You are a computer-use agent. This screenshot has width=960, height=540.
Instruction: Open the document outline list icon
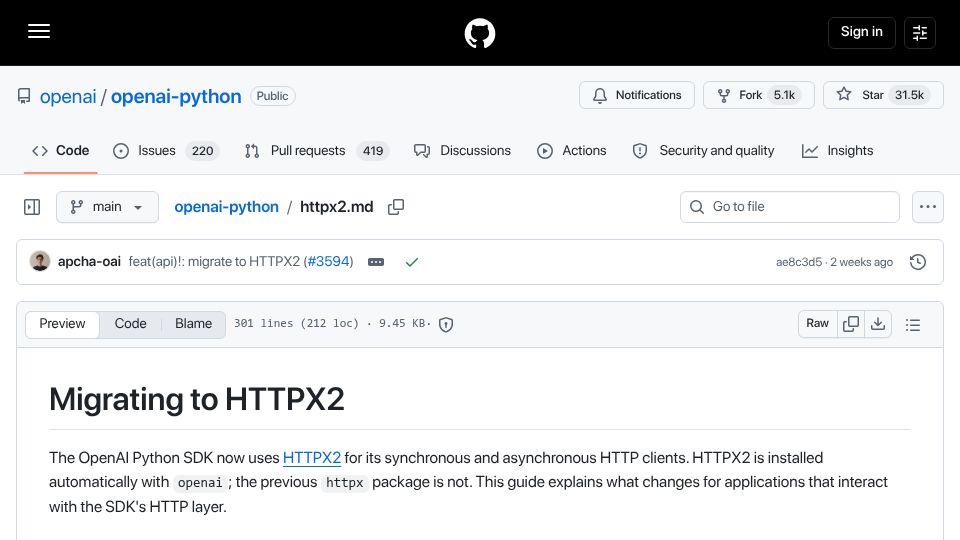coord(913,324)
